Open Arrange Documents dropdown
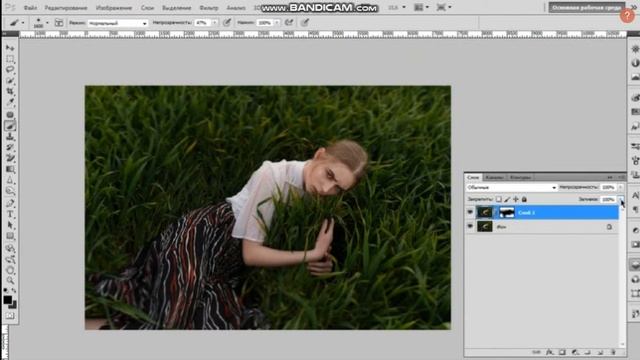The image size is (640, 360). [x=421, y=7]
